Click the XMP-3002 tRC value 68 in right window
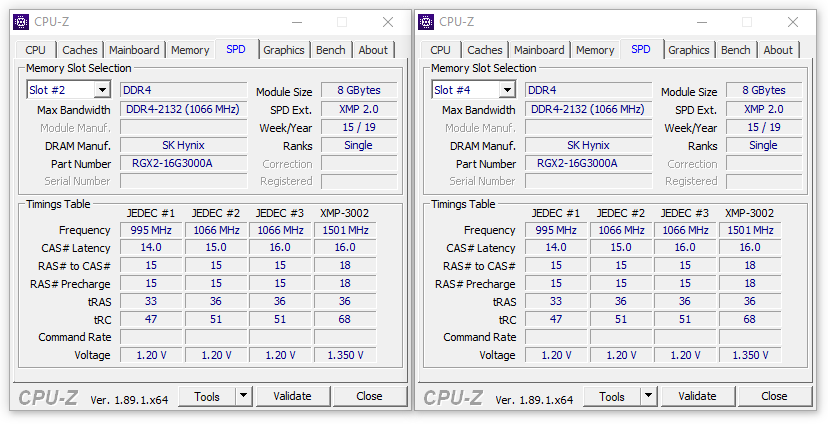Viewport: 828px width, 425px height. (x=750, y=319)
